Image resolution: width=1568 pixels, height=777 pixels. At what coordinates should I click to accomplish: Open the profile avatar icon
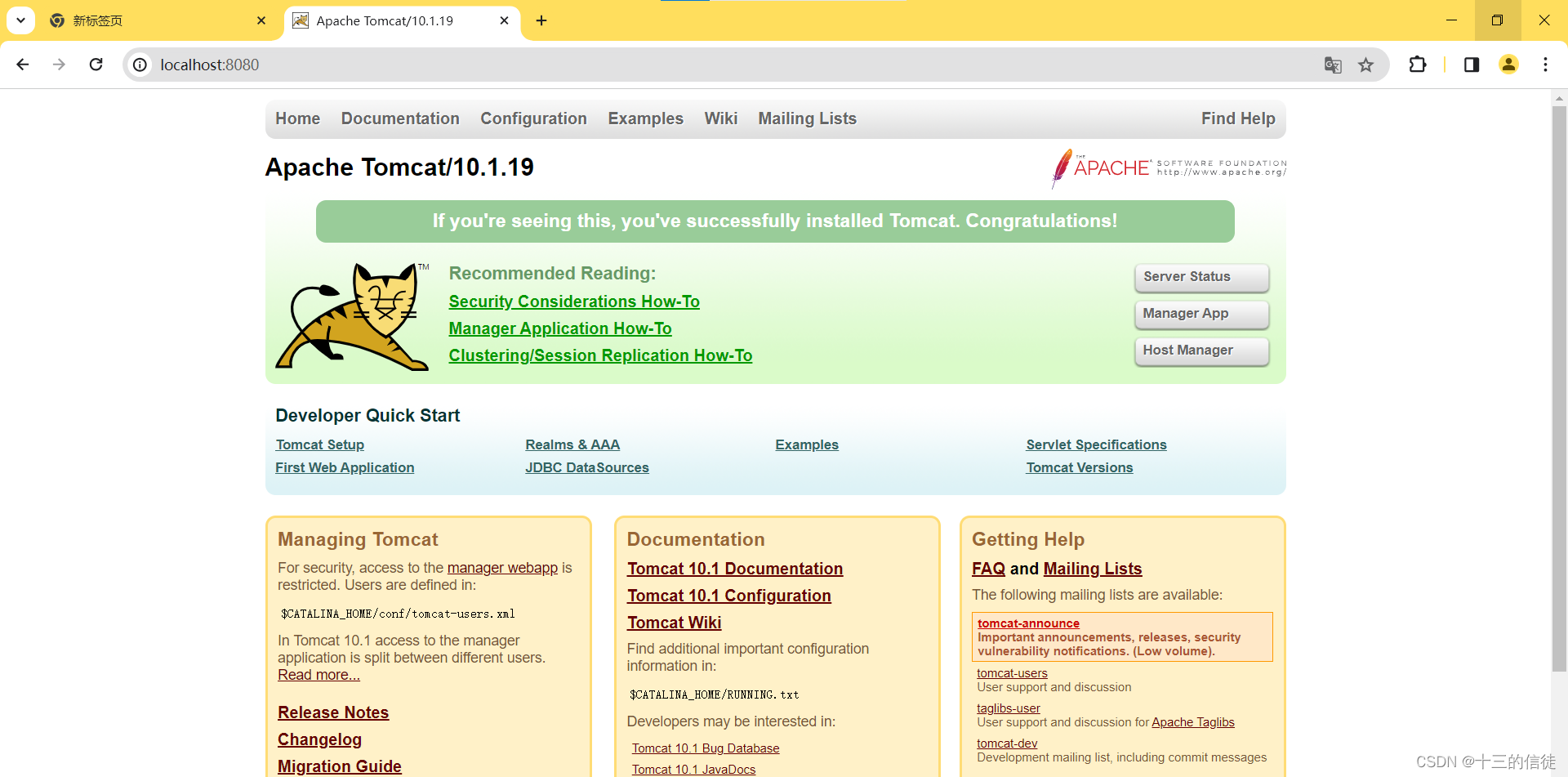tap(1509, 65)
